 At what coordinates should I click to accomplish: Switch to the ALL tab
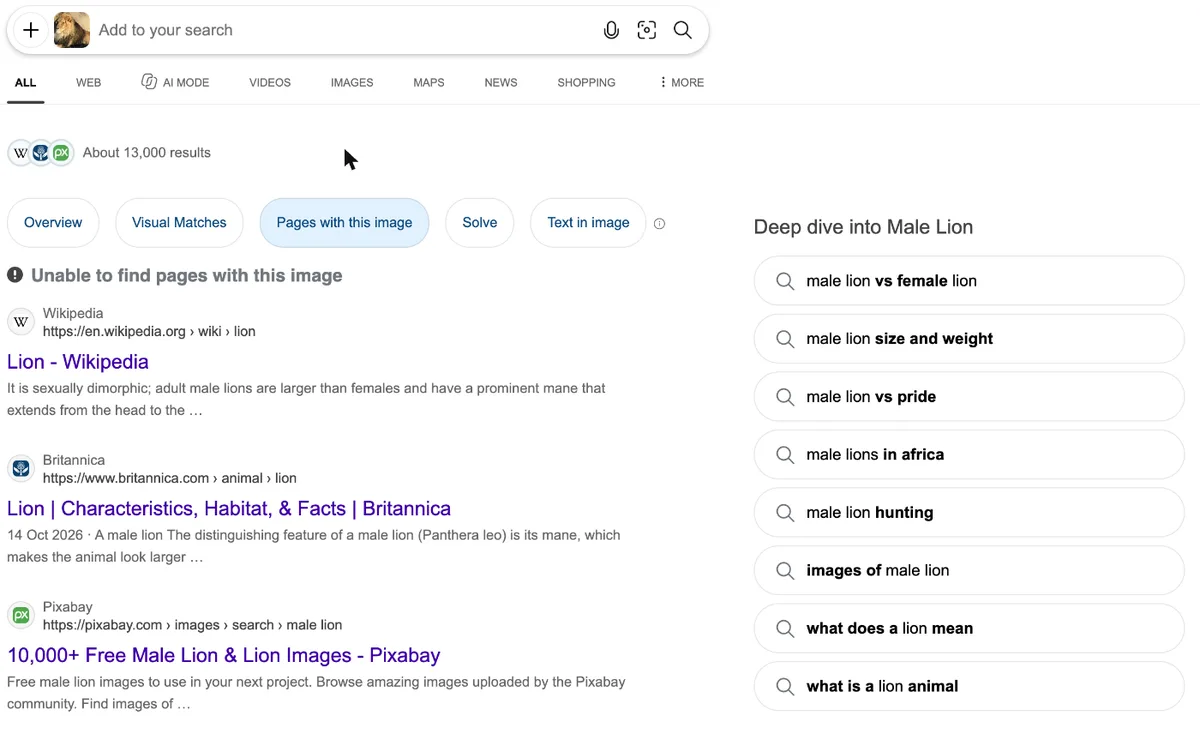click(x=25, y=83)
